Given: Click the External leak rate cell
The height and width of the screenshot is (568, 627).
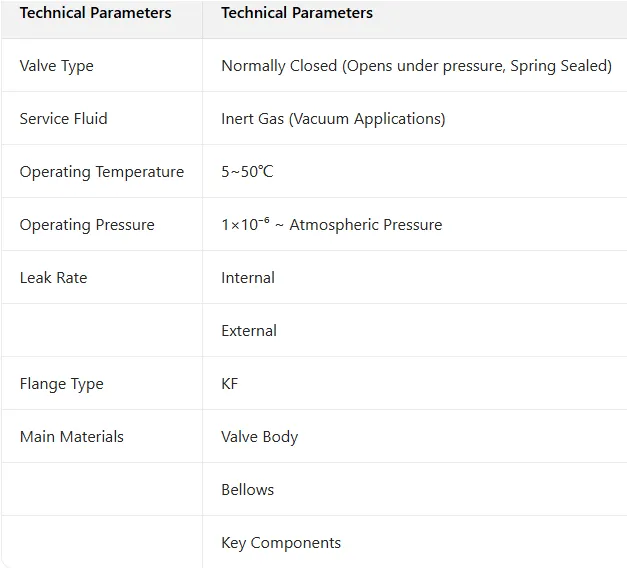Looking at the screenshot, I should click(249, 331).
